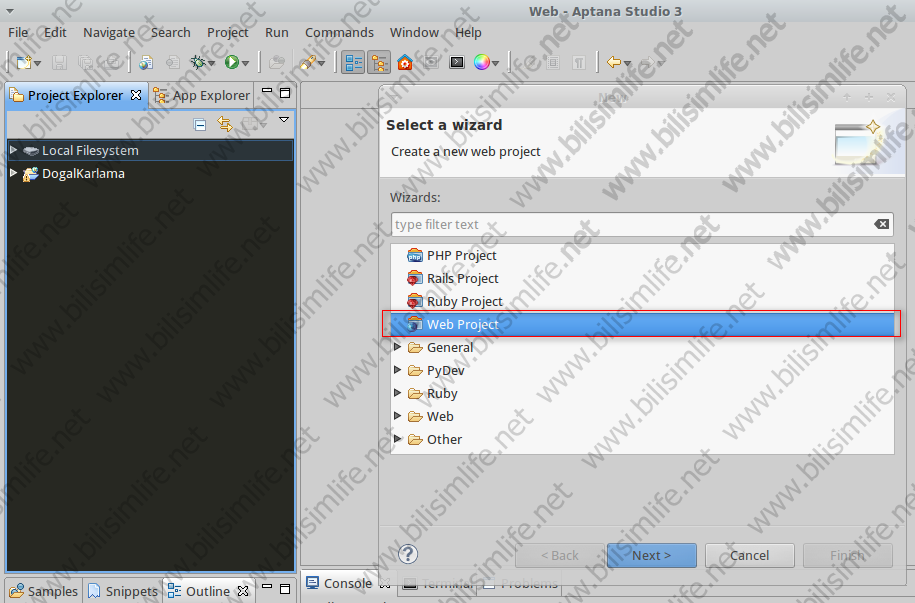Expand the General wizard folder

click(398, 347)
